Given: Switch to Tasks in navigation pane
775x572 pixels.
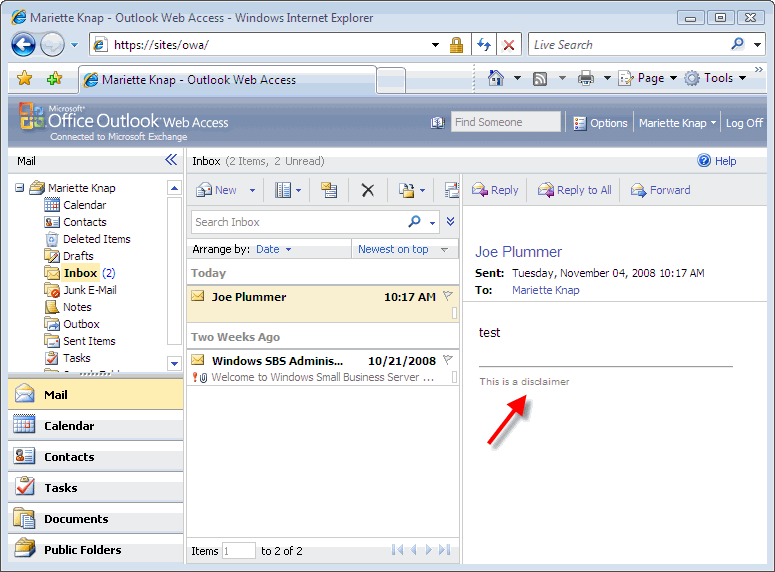Looking at the screenshot, I should coord(95,488).
